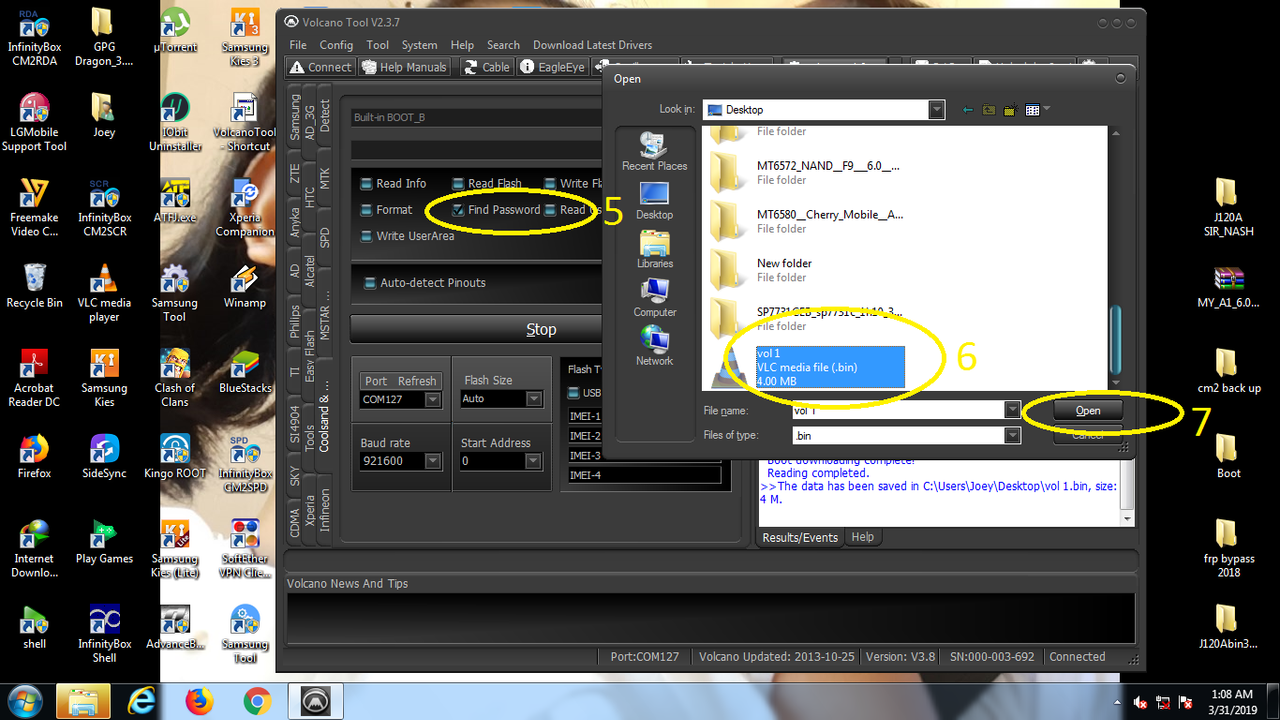Expand the COM127 port dropdown

tap(433, 399)
